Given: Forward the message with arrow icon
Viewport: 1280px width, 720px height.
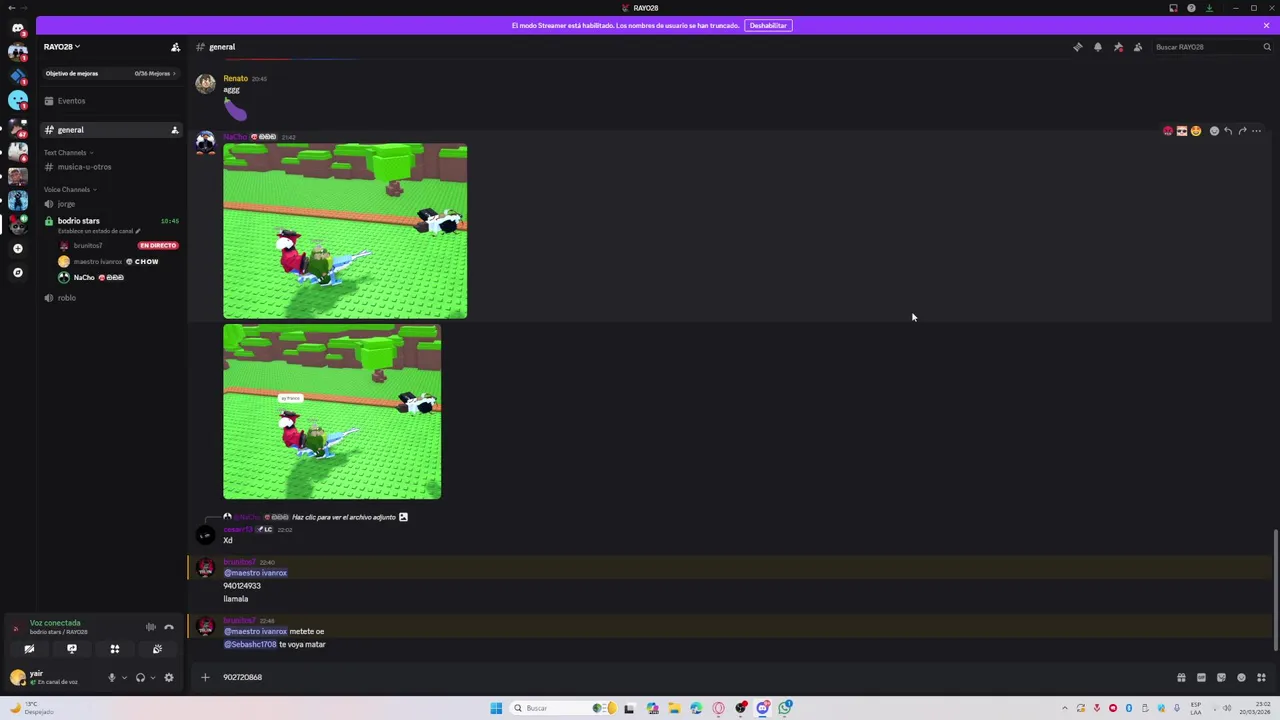Looking at the screenshot, I should 1242,131.
